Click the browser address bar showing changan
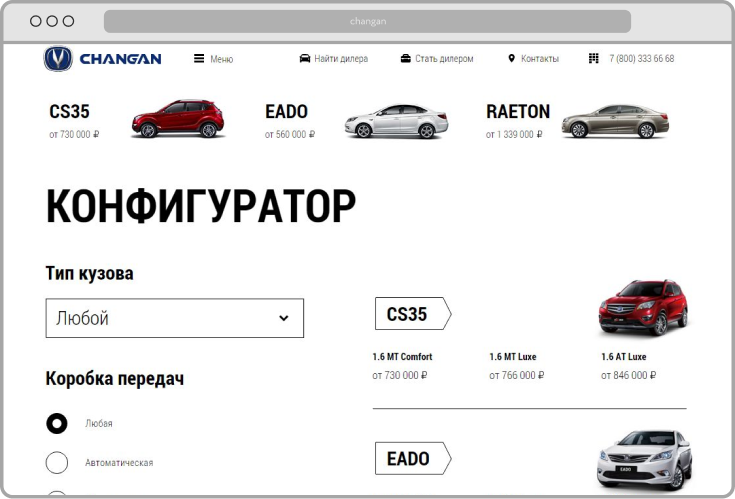Viewport: 735px width, 499px height. [368, 21]
